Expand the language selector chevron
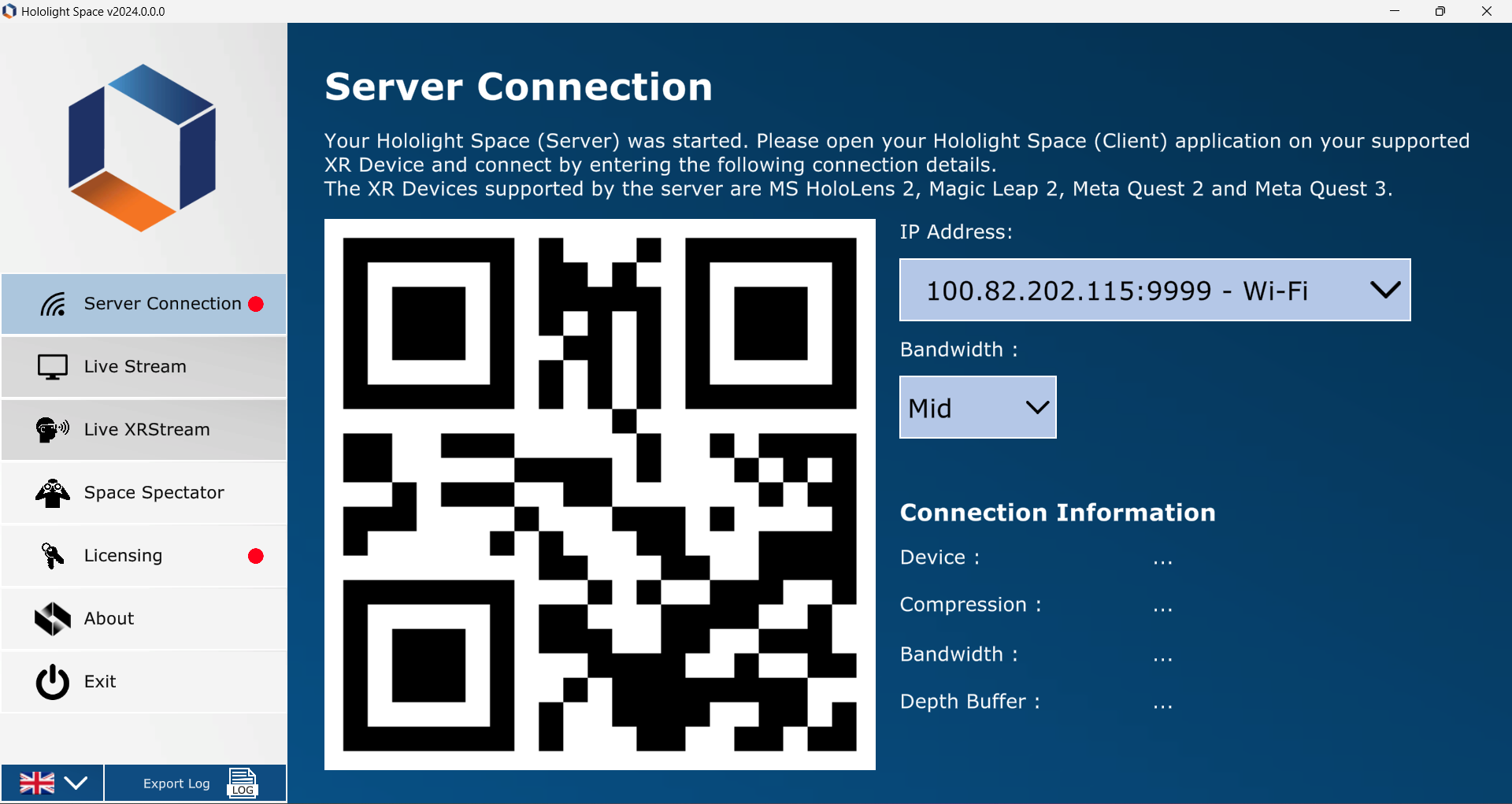 76,784
